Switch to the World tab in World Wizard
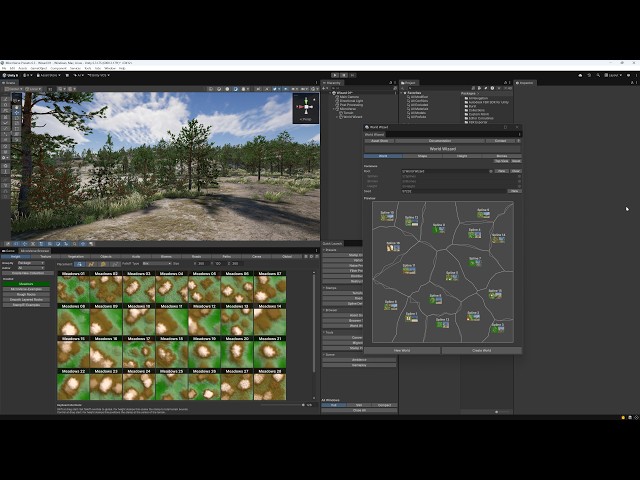The height and width of the screenshot is (480, 640). [383, 156]
